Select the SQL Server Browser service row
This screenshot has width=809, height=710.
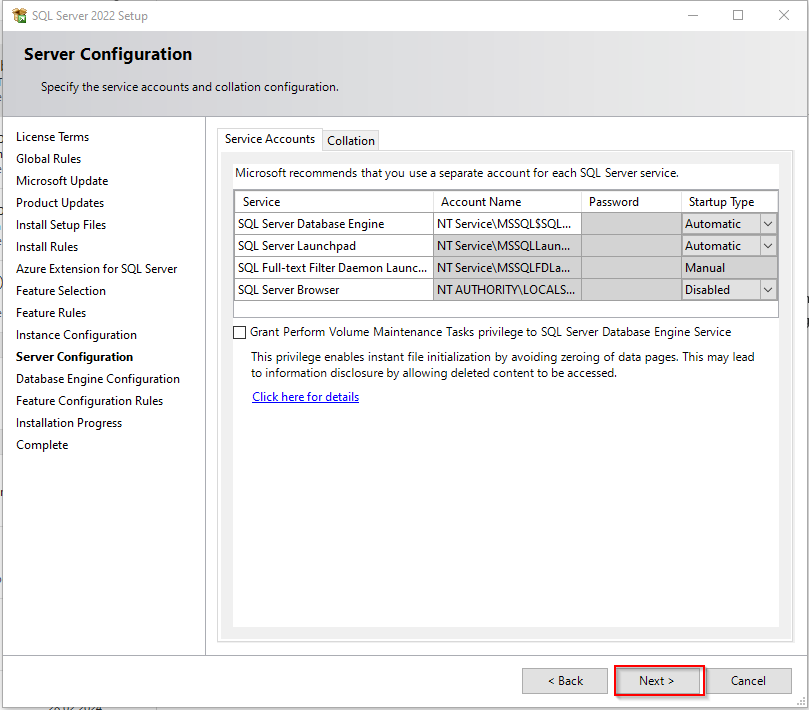pos(333,290)
